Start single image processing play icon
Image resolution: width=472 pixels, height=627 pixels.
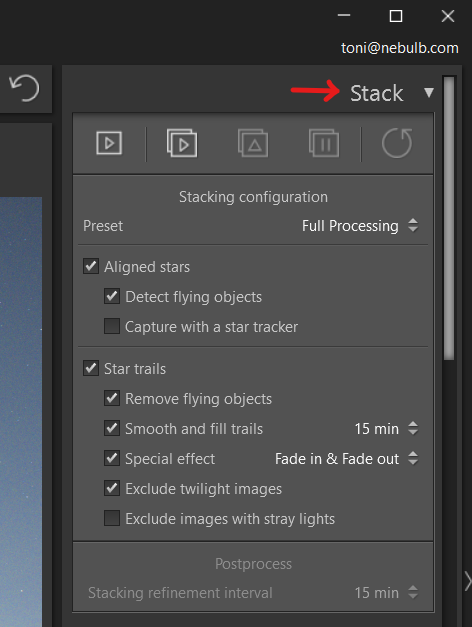tap(109, 143)
